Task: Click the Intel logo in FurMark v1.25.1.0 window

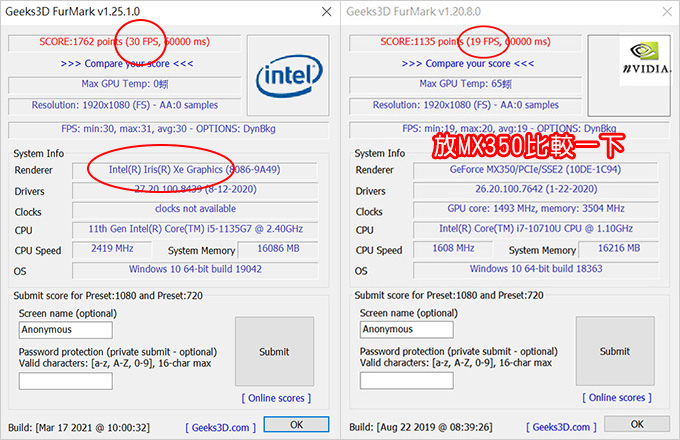Action: coord(288,76)
